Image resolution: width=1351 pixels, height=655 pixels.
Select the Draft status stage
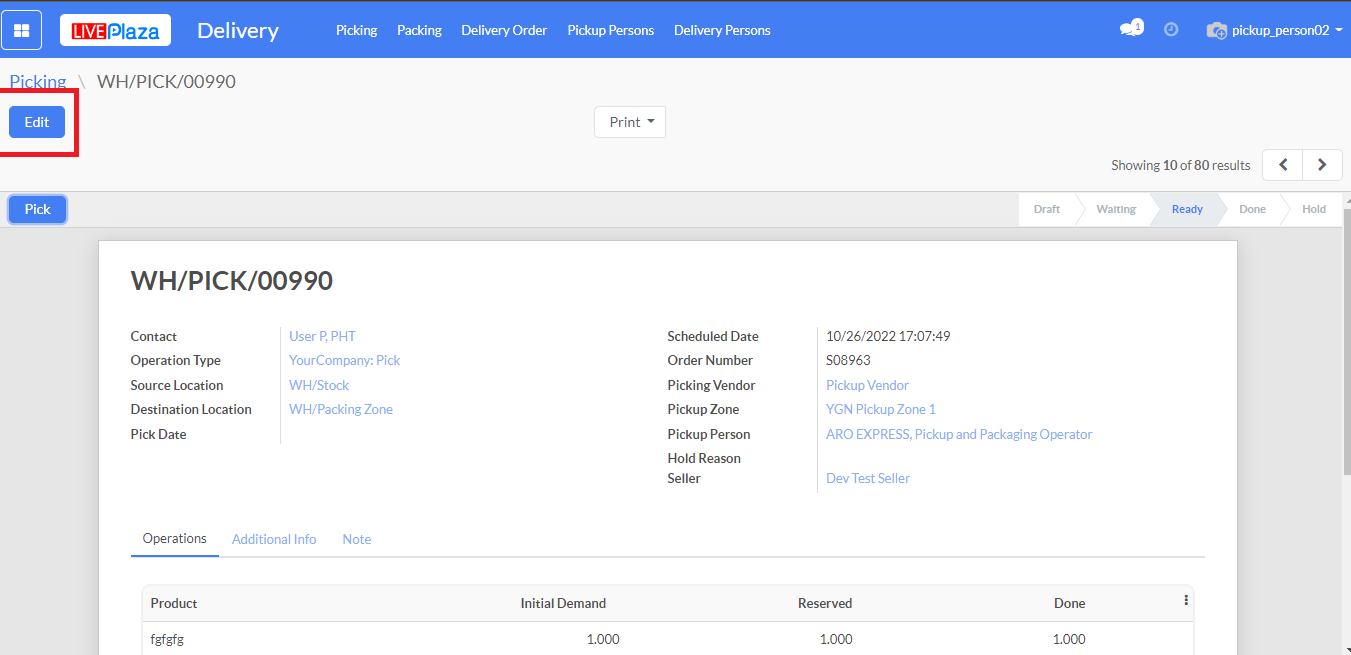point(1047,209)
